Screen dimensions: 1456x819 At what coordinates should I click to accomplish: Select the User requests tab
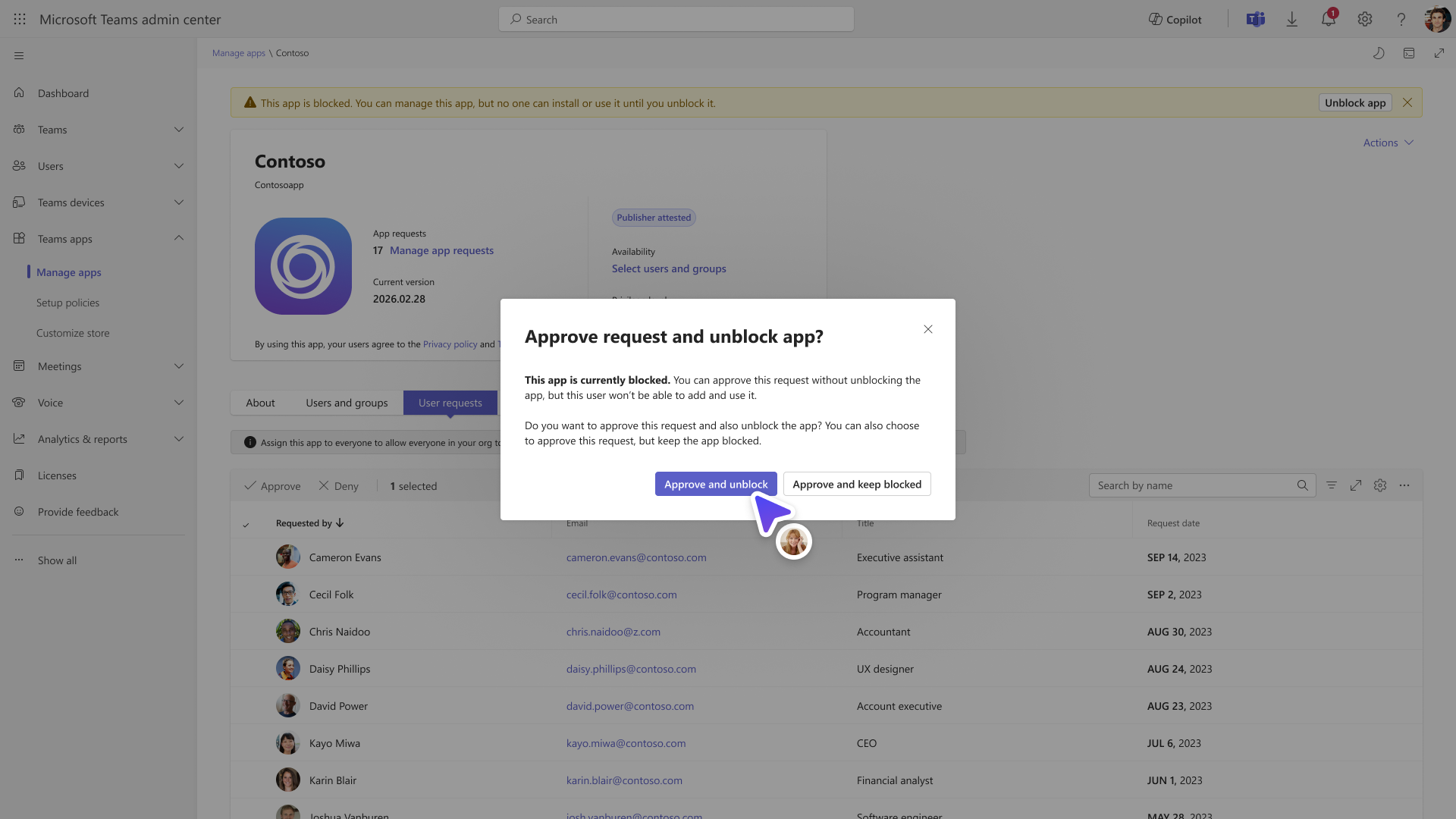pyautogui.click(x=450, y=403)
